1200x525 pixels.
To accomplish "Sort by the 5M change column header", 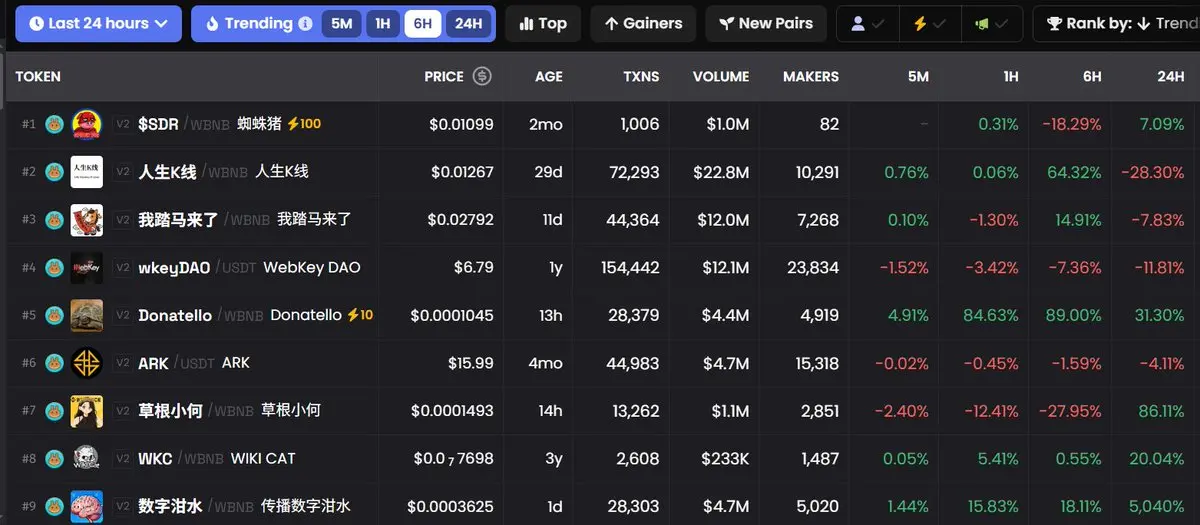I will coord(918,76).
